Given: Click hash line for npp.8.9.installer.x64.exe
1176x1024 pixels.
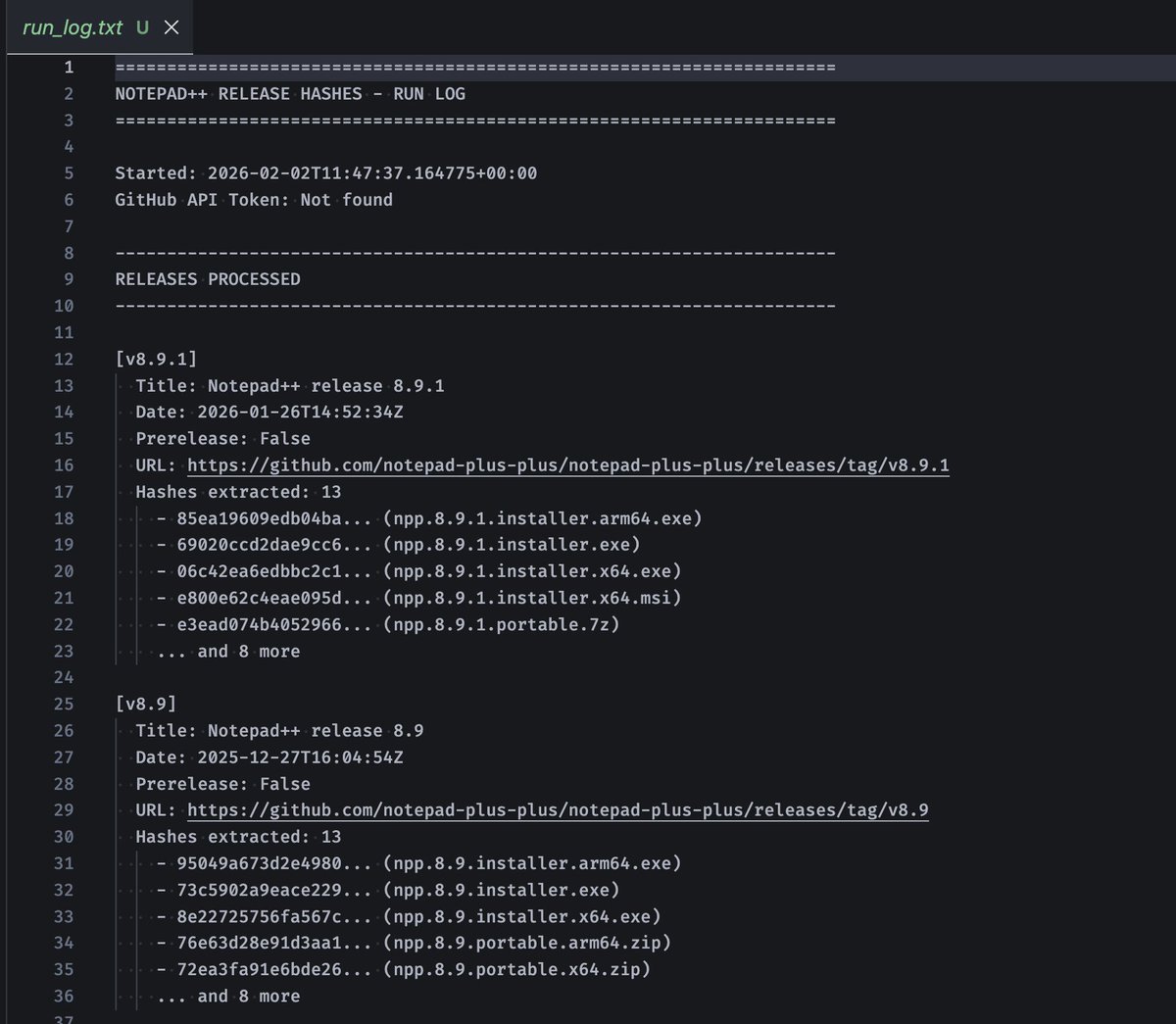Looking at the screenshot, I should coord(409,916).
